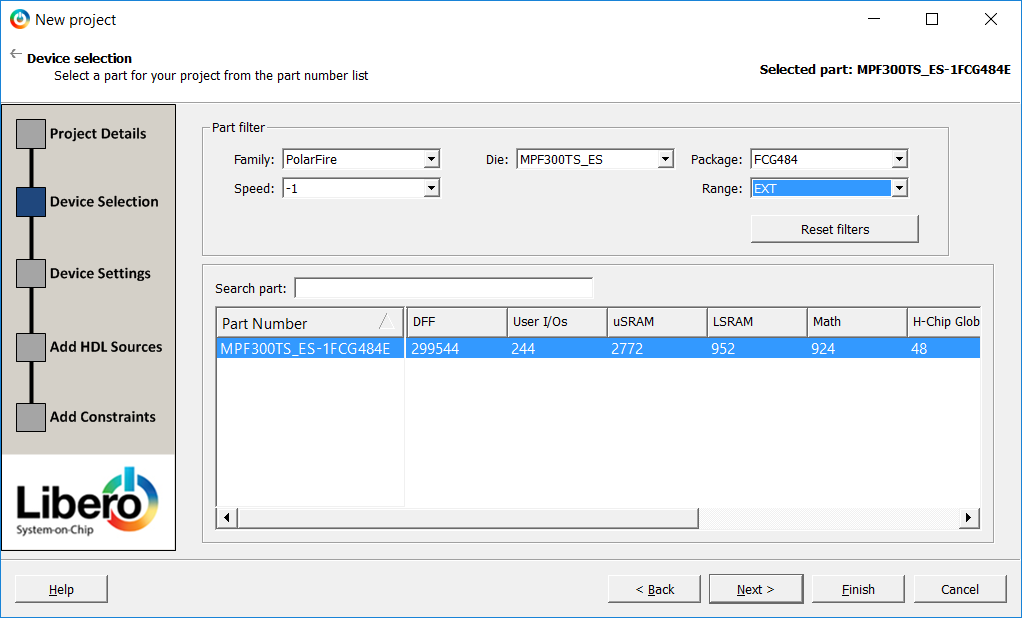Sort by the H-Chip Glob column header
1022x618 pixels.
click(944, 322)
